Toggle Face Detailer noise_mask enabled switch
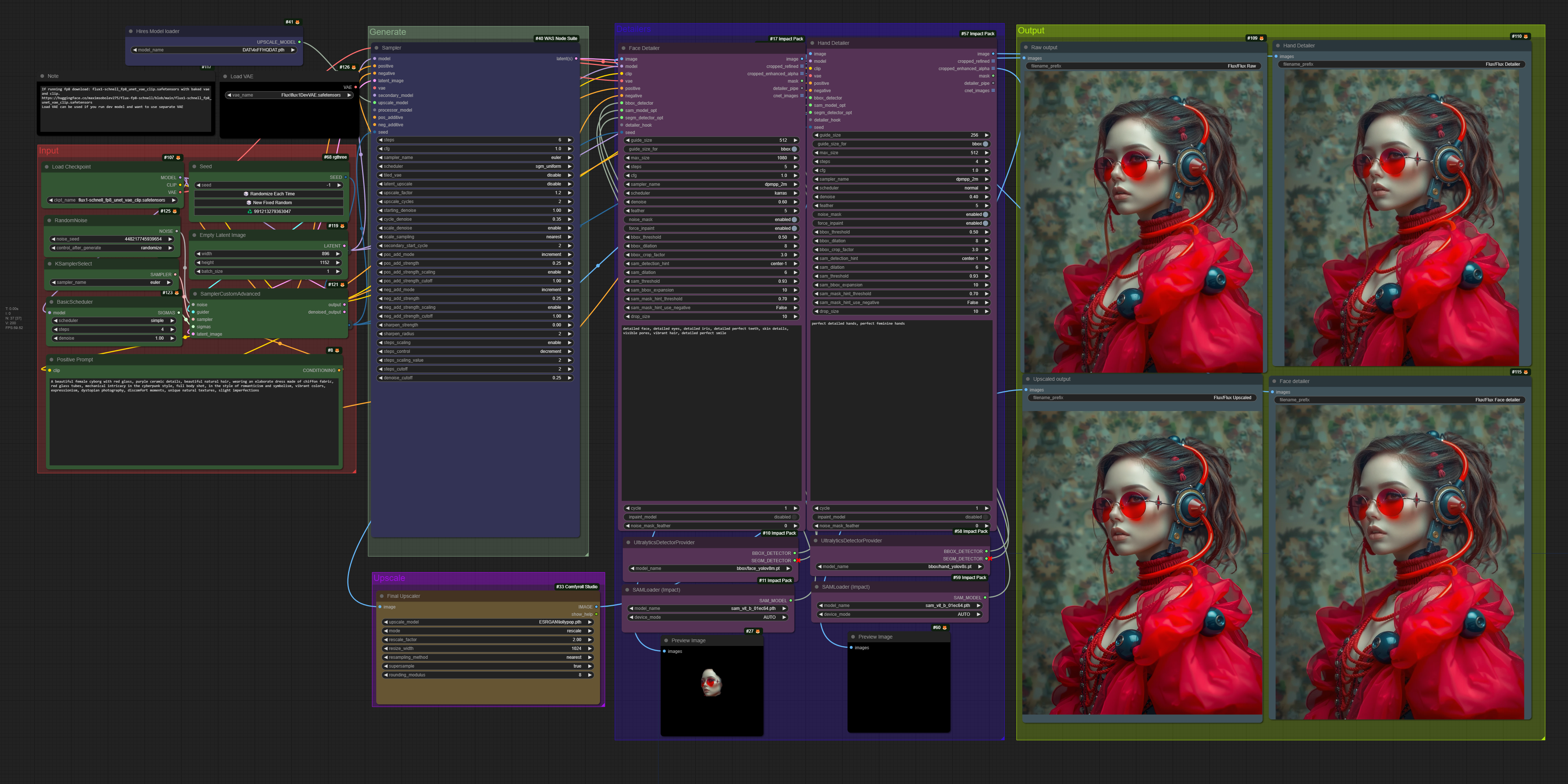 point(794,220)
